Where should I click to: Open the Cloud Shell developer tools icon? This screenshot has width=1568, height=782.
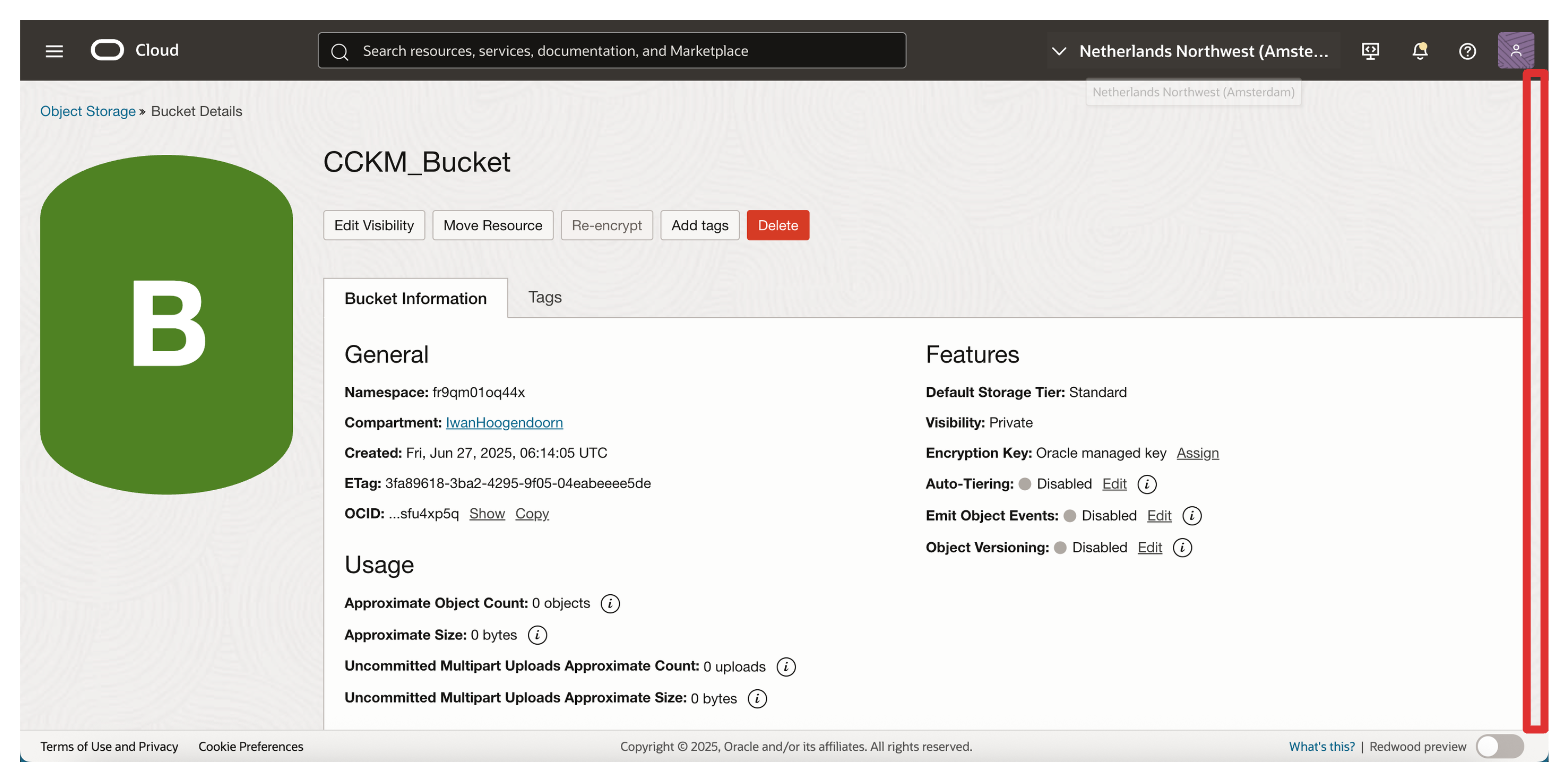pos(1371,51)
